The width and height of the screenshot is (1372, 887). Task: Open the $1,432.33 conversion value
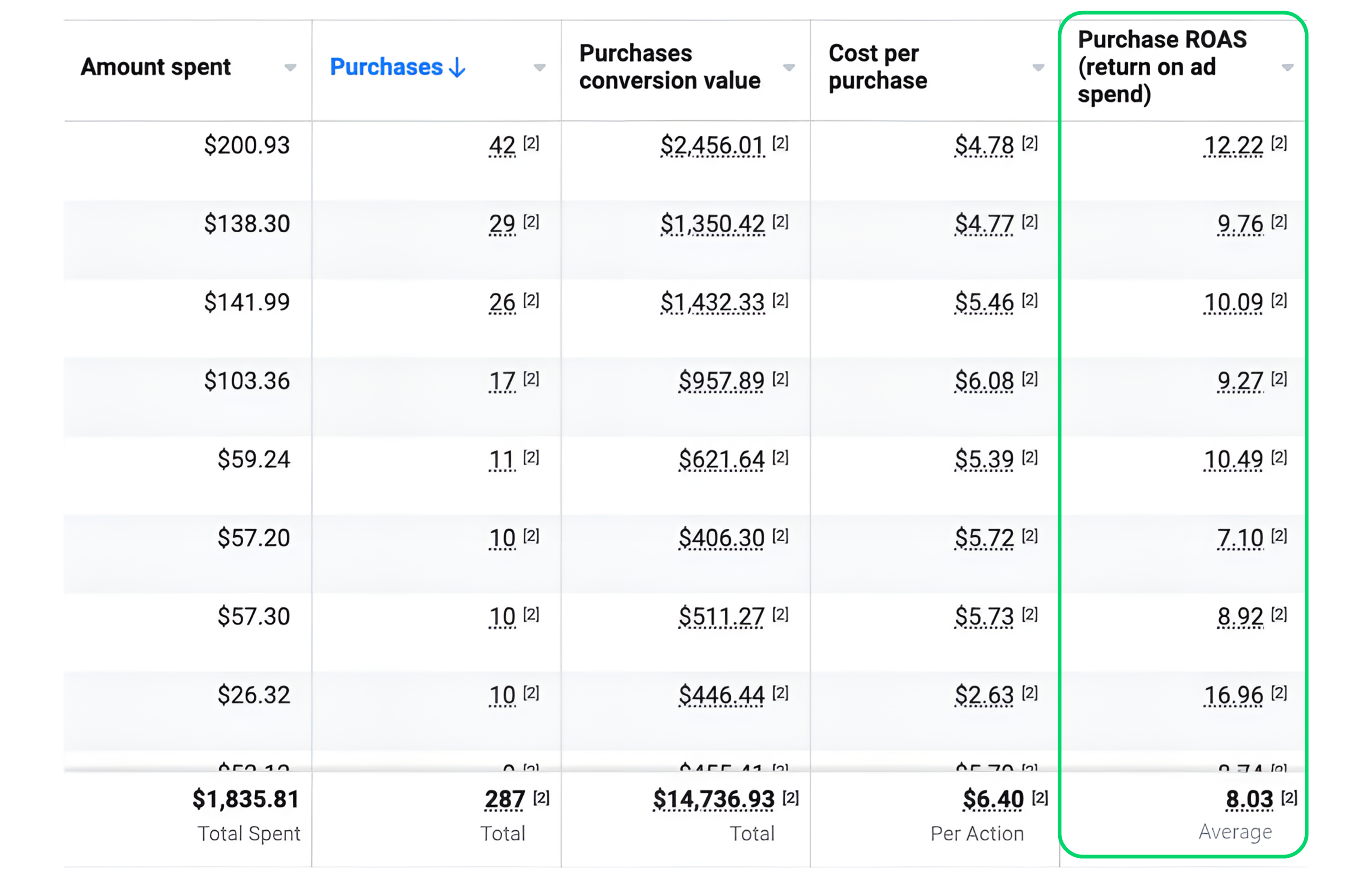712,302
